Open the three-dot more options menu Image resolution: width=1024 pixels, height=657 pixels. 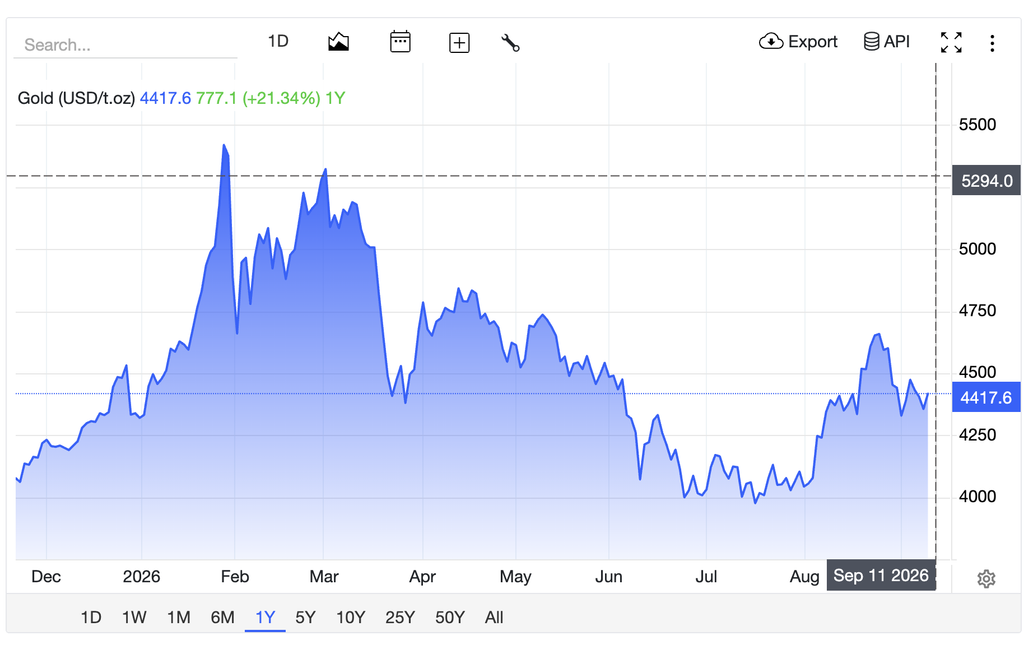click(992, 43)
